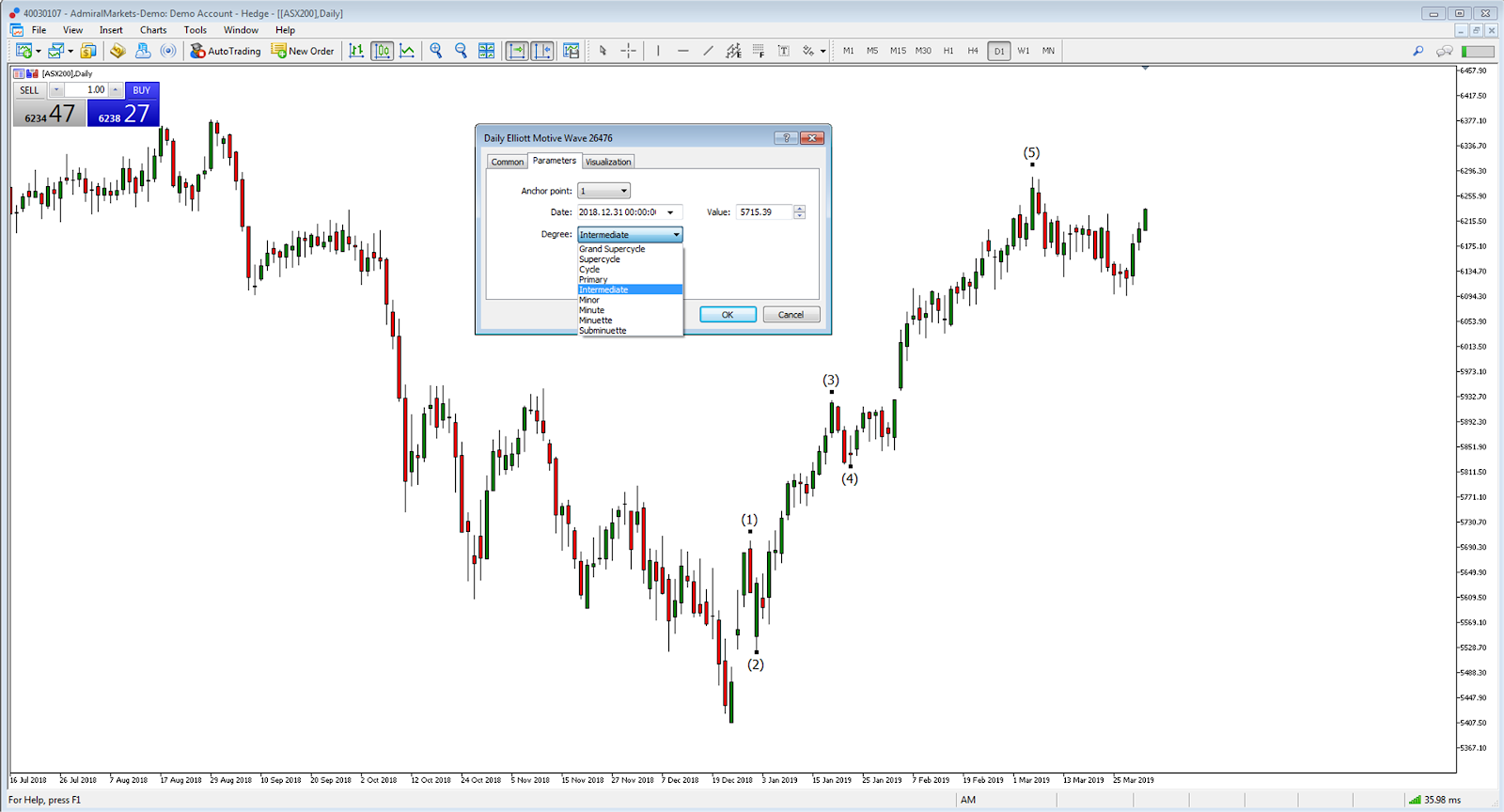The width and height of the screenshot is (1504, 812).
Task: Open the Charts menu
Action: (153, 30)
